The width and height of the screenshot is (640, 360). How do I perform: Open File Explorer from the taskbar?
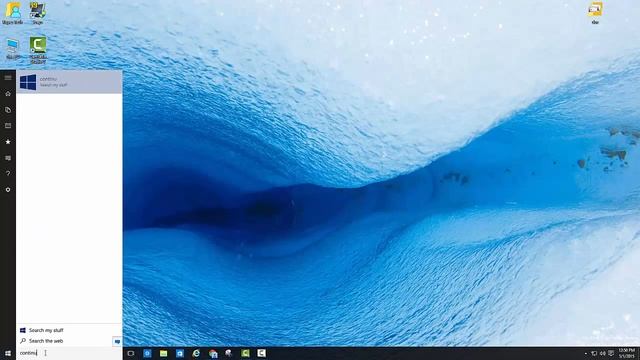(x=164, y=353)
